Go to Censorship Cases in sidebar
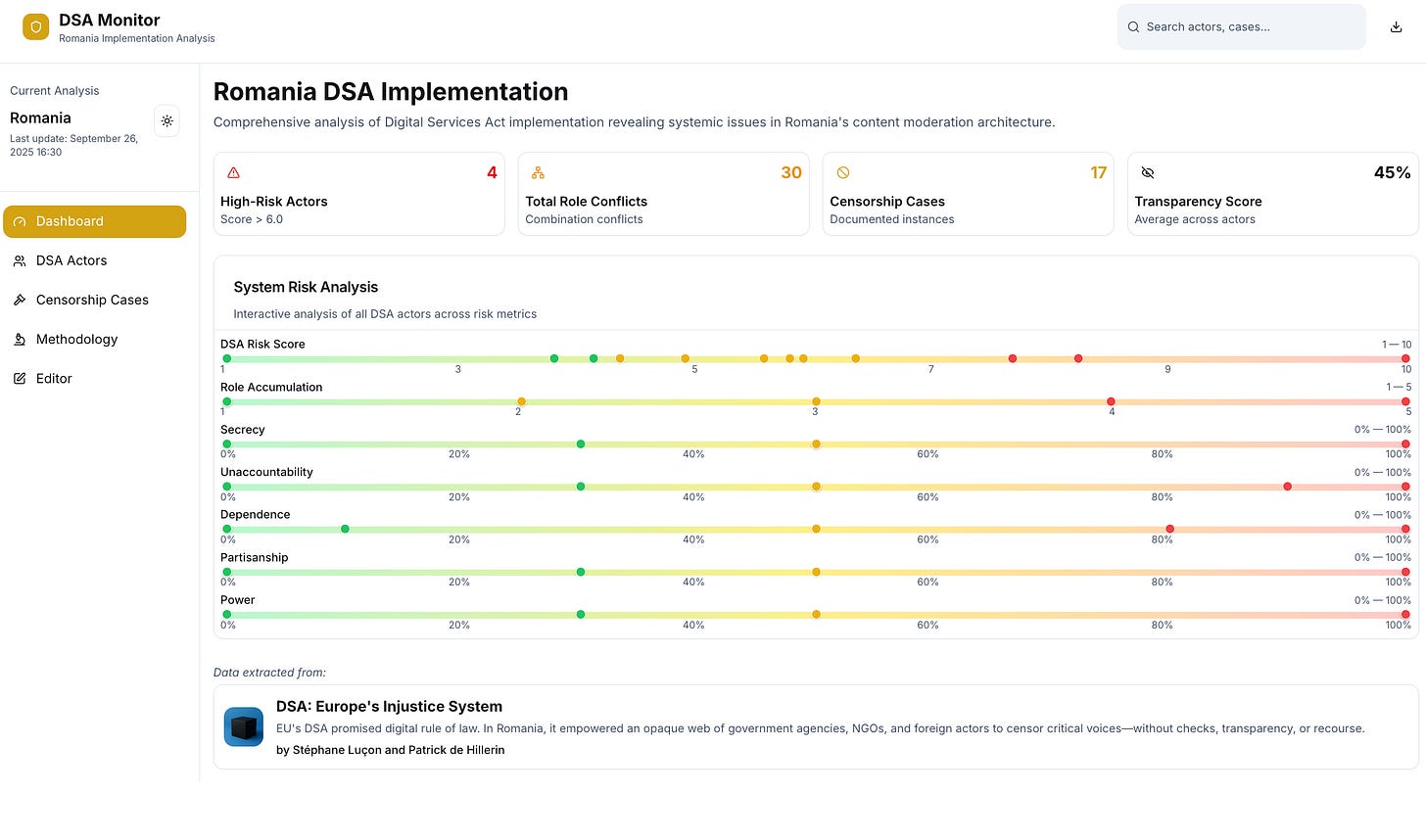Image resolution: width=1426 pixels, height=840 pixels. (94, 300)
